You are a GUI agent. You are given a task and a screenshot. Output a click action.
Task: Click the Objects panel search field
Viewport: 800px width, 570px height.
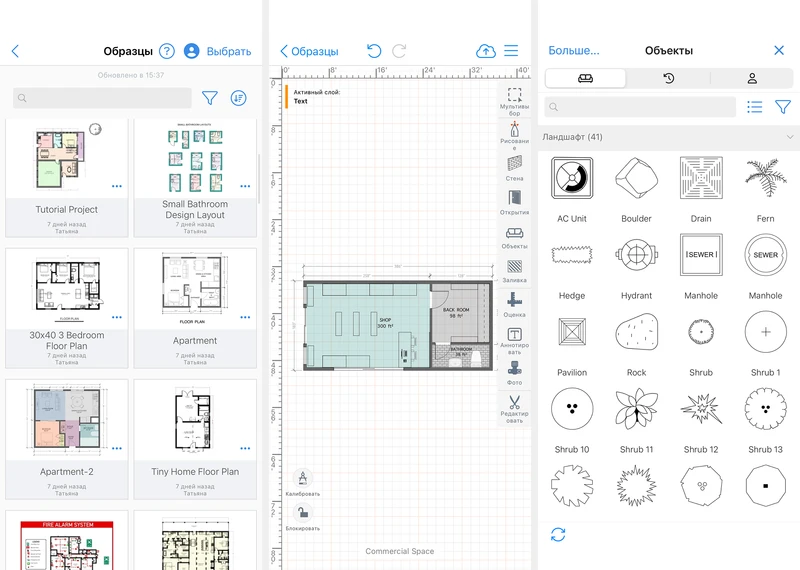[640, 107]
